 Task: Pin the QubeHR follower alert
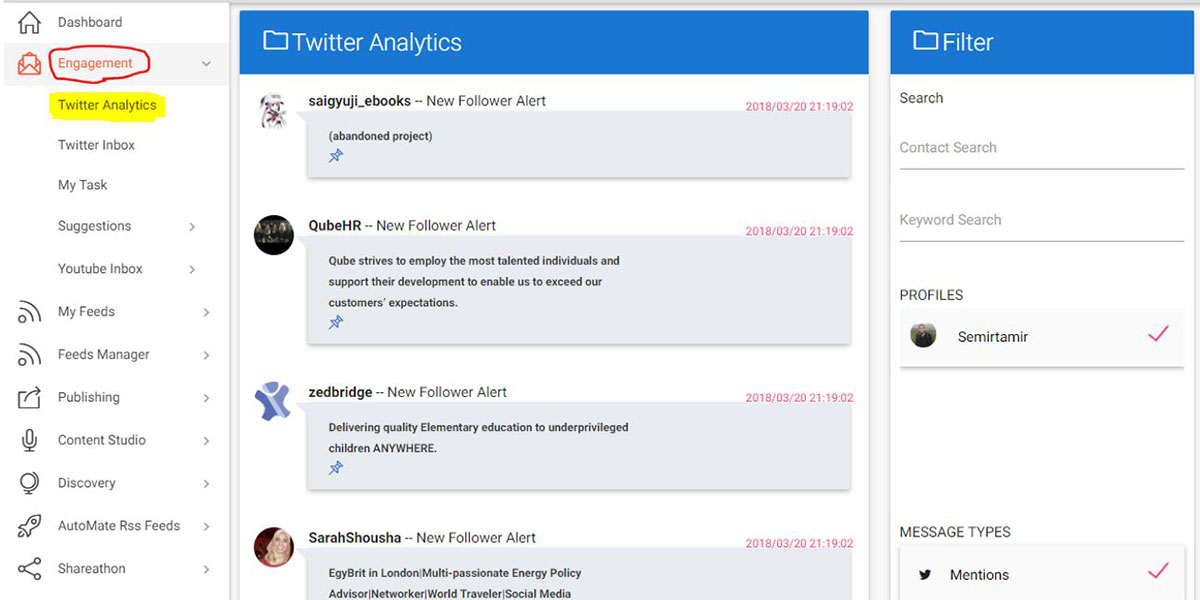(x=336, y=322)
